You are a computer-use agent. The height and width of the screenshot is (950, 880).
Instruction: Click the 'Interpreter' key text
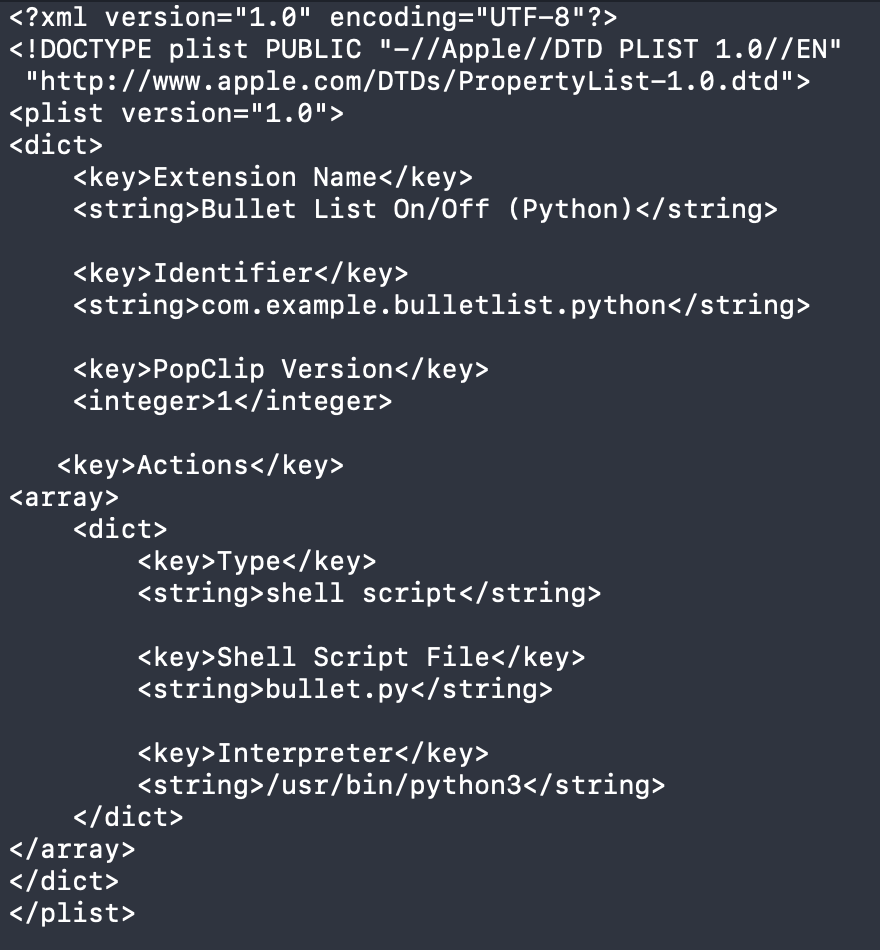305,753
